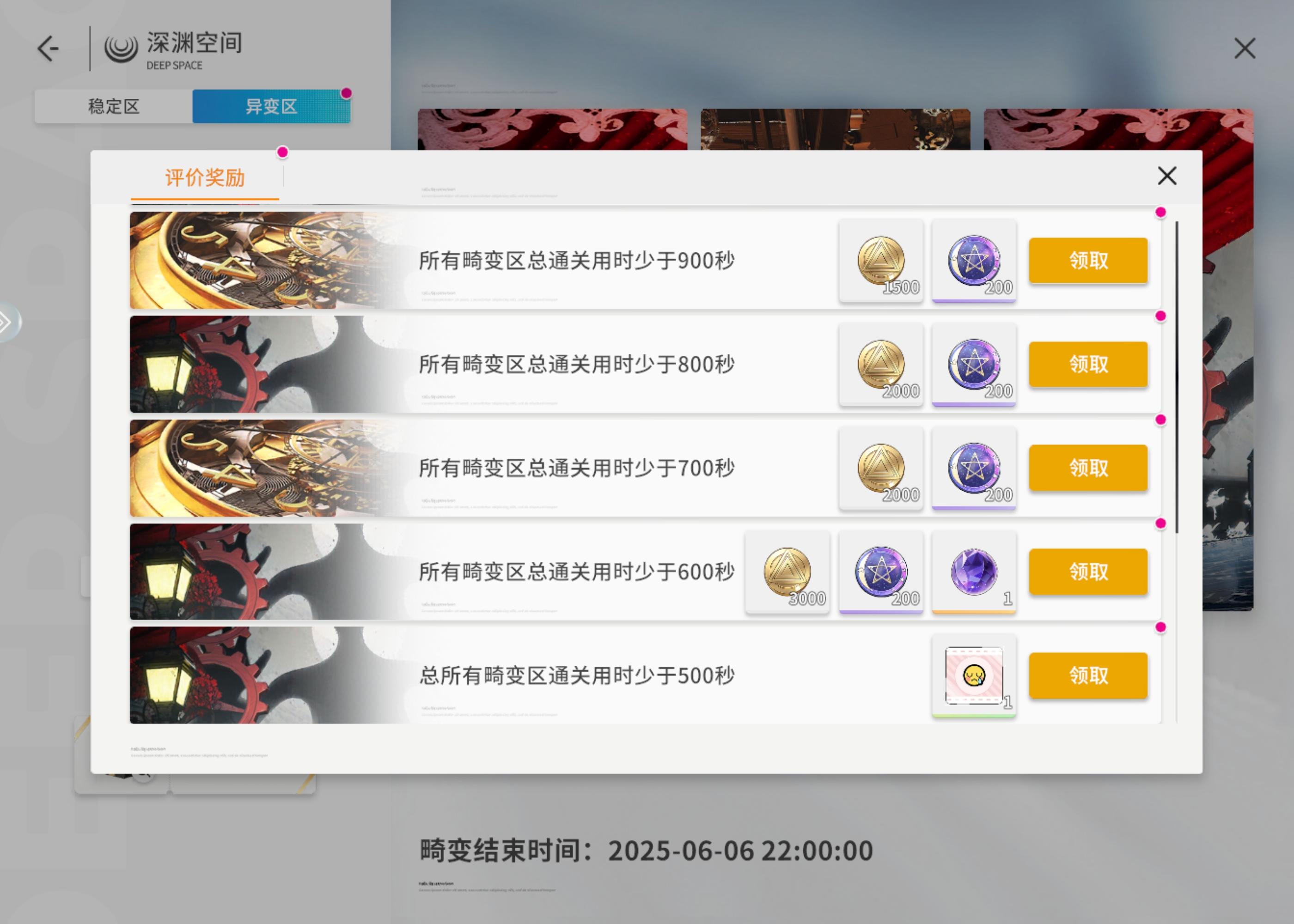This screenshot has height=924, width=1294.
Task: Open the 评价奖励 tab
Action: tap(205, 178)
